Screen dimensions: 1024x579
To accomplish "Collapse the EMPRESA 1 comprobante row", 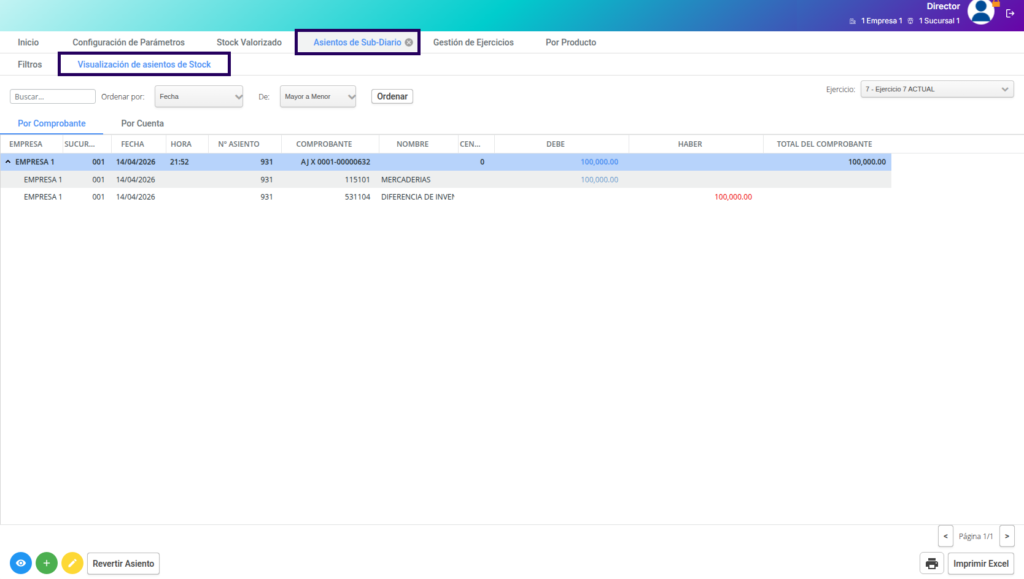I will (9, 162).
